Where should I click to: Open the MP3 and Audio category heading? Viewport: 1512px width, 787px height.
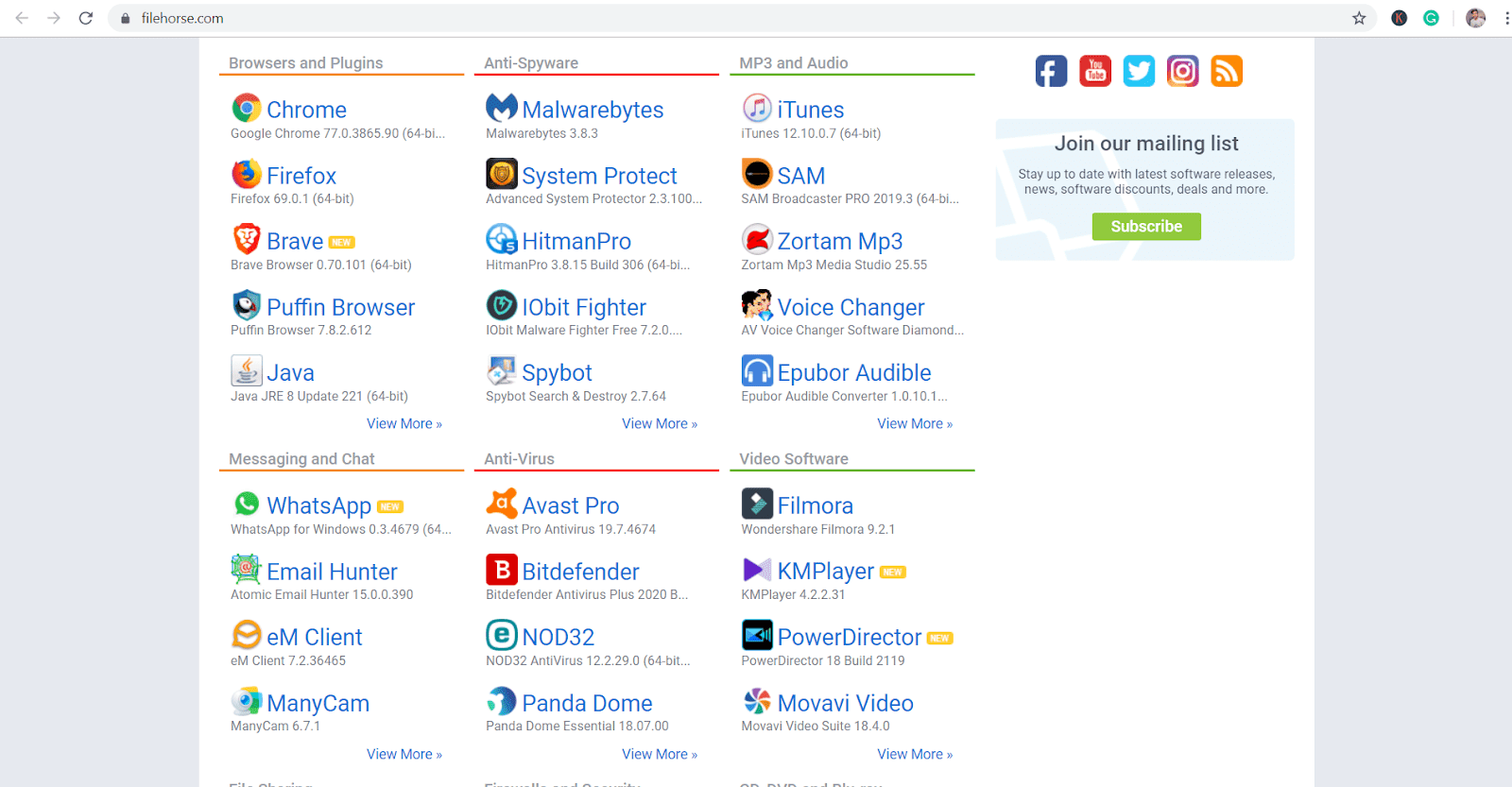tap(794, 63)
